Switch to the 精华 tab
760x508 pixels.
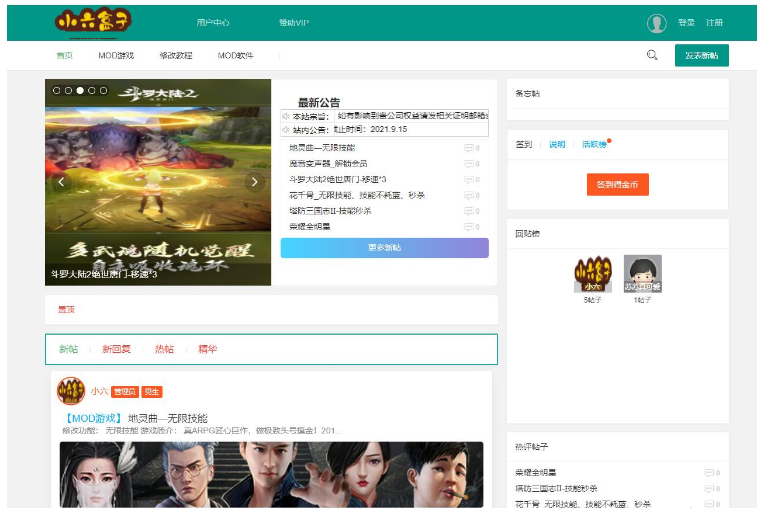point(207,349)
